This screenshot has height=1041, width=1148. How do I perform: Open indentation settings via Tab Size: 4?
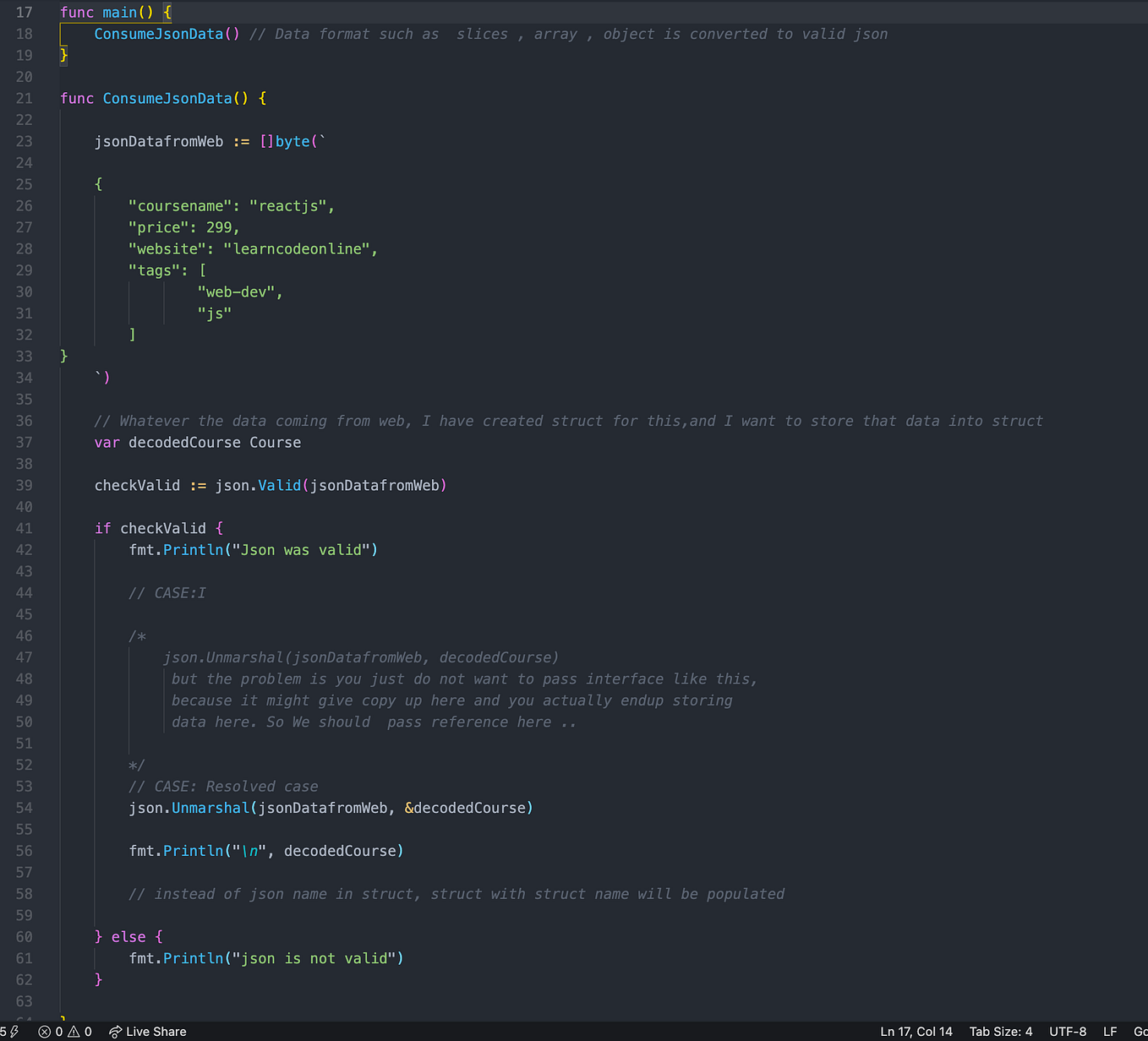[x=1001, y=1031]
